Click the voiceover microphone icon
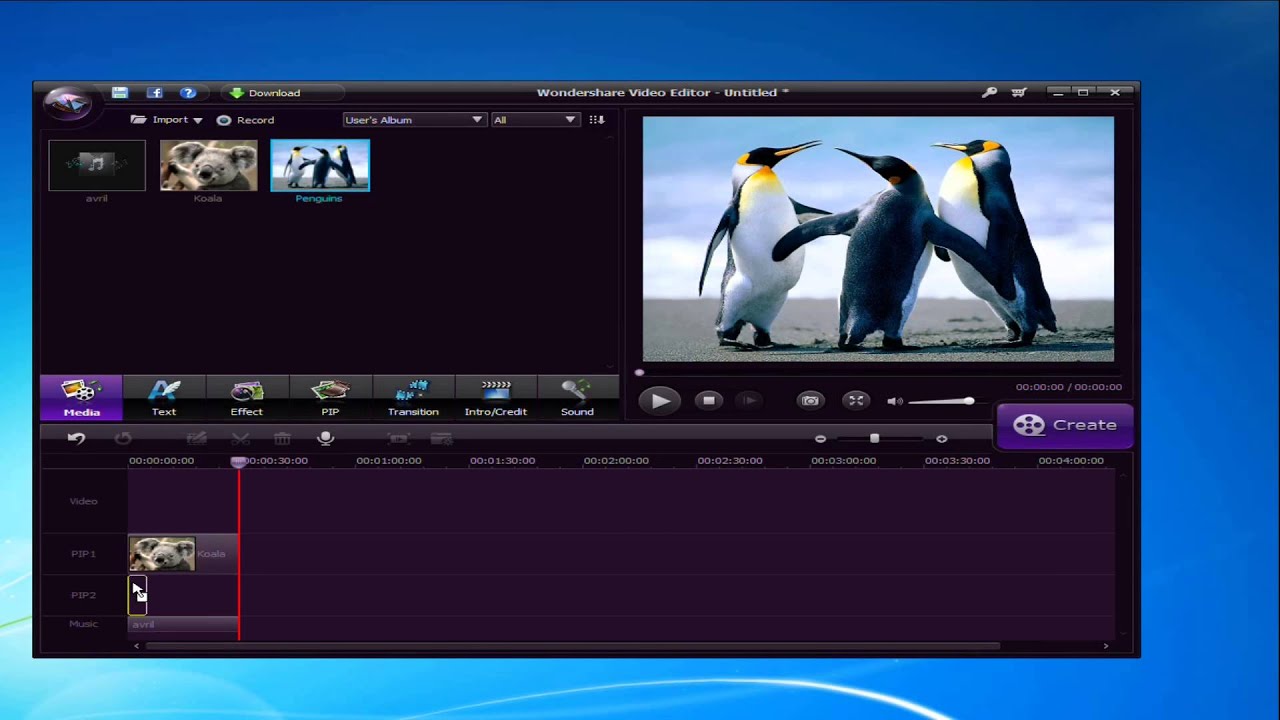This screenshot has height=720, width=1280. point(325,438)
